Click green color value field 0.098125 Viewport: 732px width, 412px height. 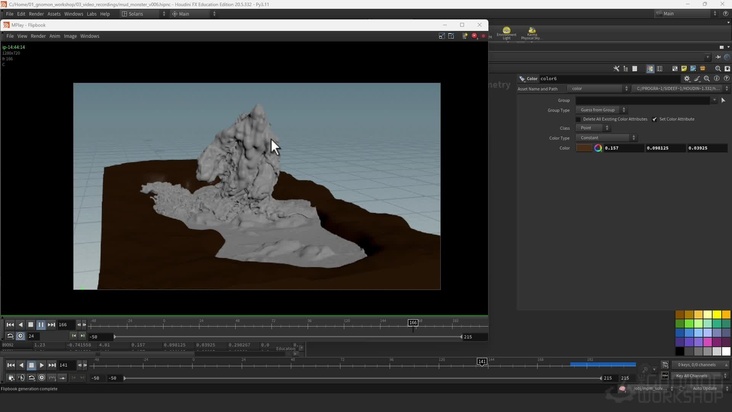(x=665, y=148)
